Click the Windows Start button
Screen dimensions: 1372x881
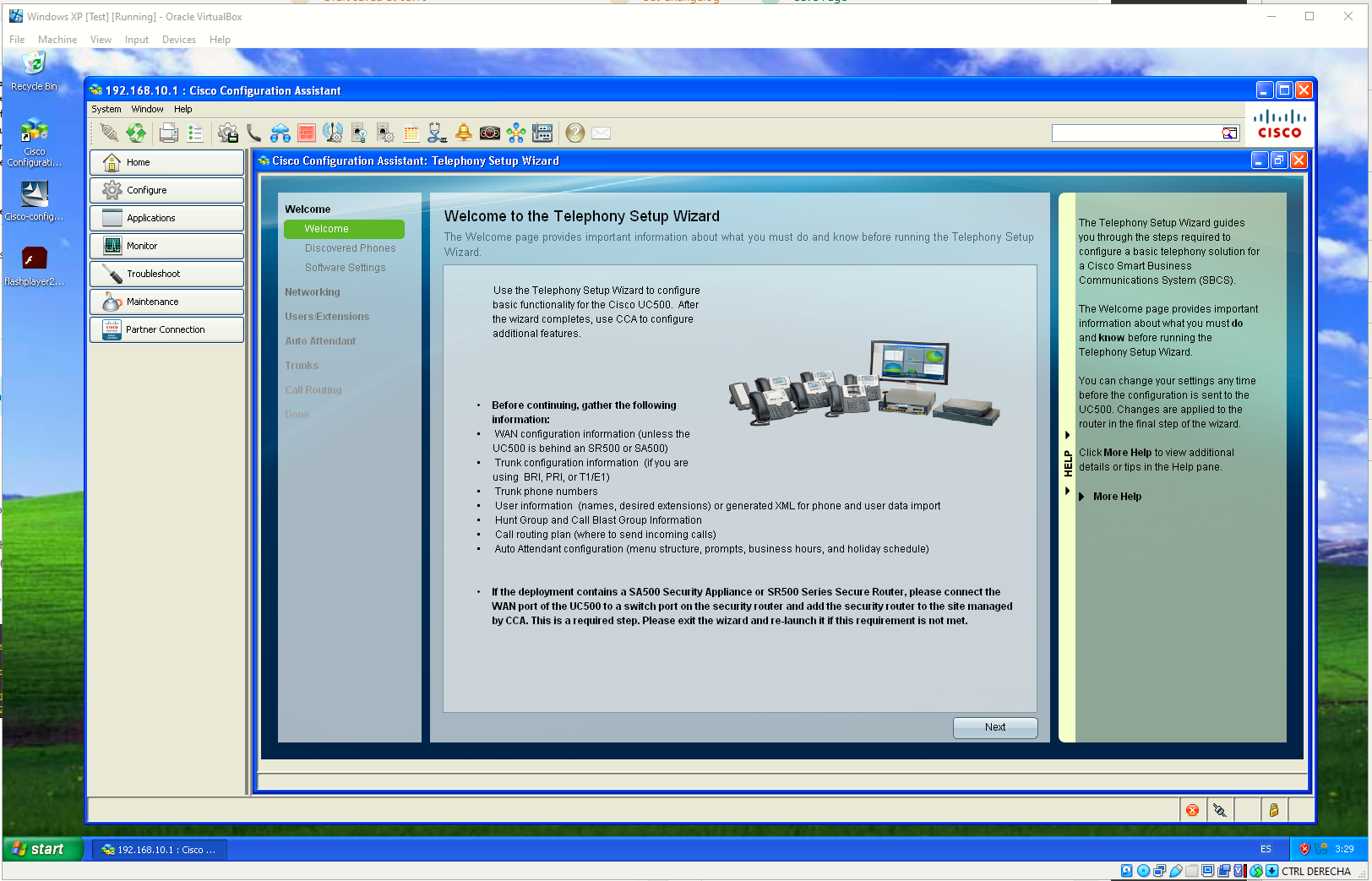(x=42, y=849)
